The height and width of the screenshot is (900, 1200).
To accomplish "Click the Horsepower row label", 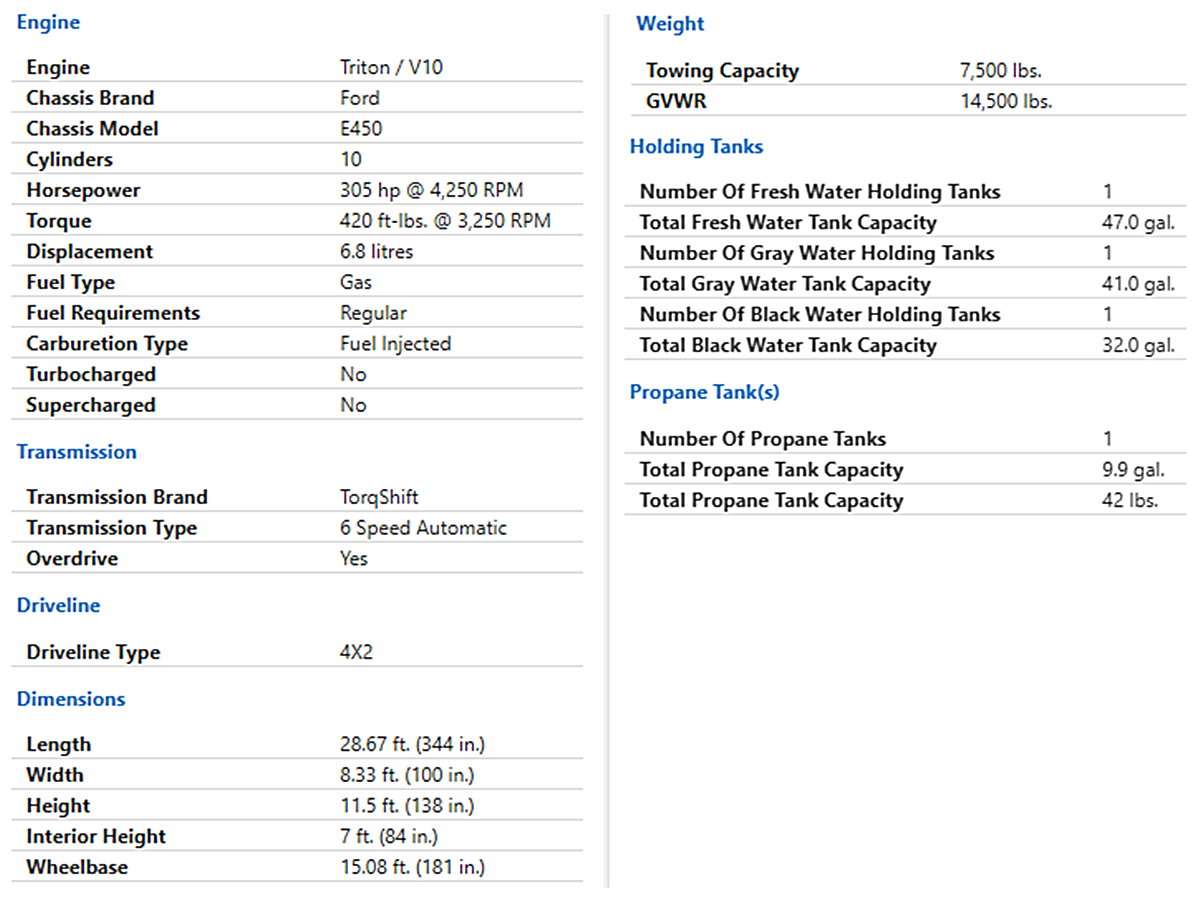I will click(x=83, y=191).
